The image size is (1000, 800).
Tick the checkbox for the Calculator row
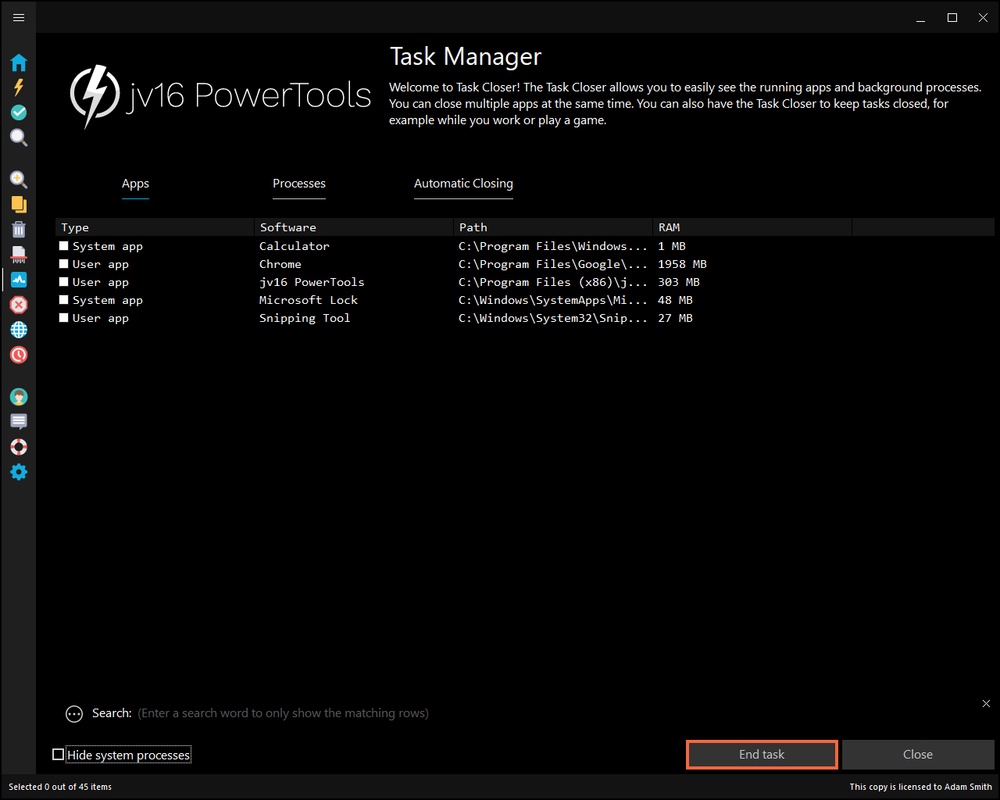pyautogui.click(x=64, y=246)
